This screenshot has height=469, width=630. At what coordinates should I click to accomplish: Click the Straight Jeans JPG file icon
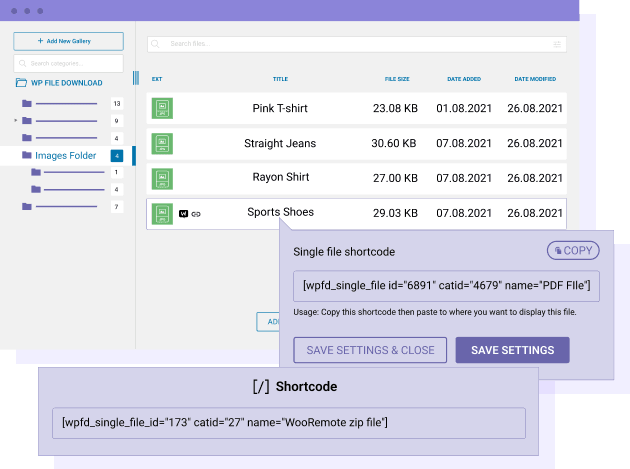(161, 143)
